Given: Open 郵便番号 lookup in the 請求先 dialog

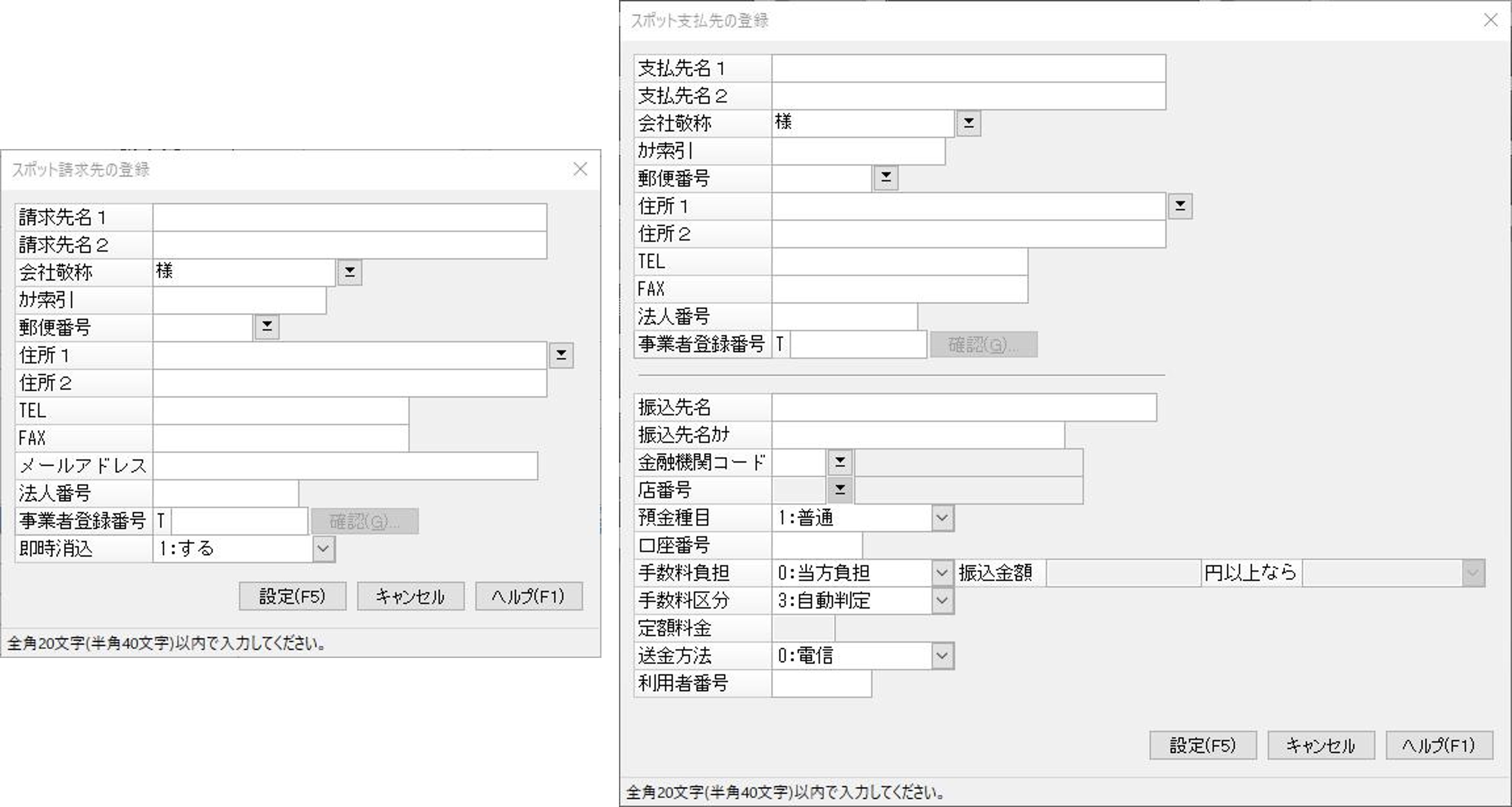Looking at the screenshot, I should [x=266, y=327].
